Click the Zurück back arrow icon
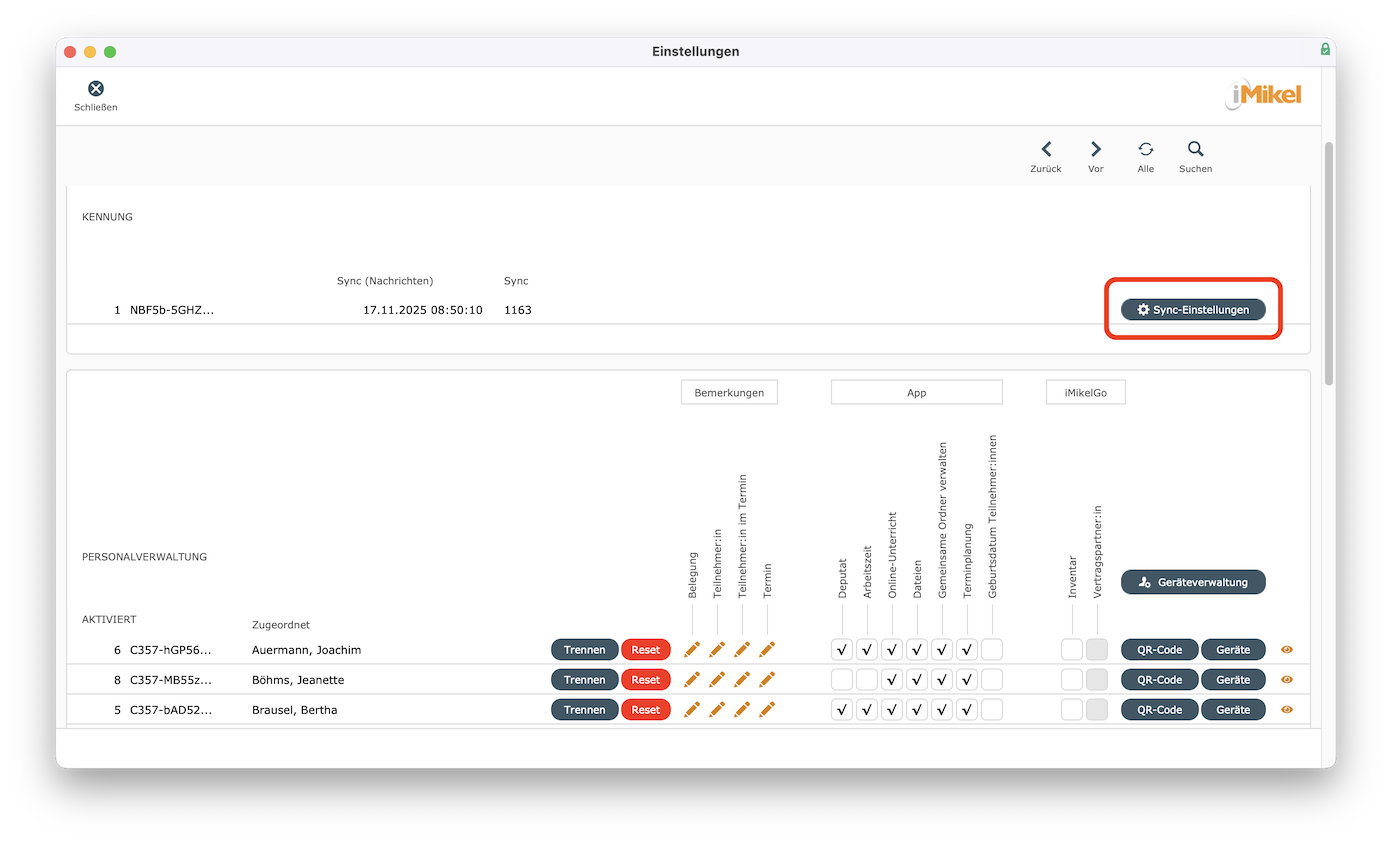Image resolution: width=1392 pixels, height=842 pixels. point(1046,150)
